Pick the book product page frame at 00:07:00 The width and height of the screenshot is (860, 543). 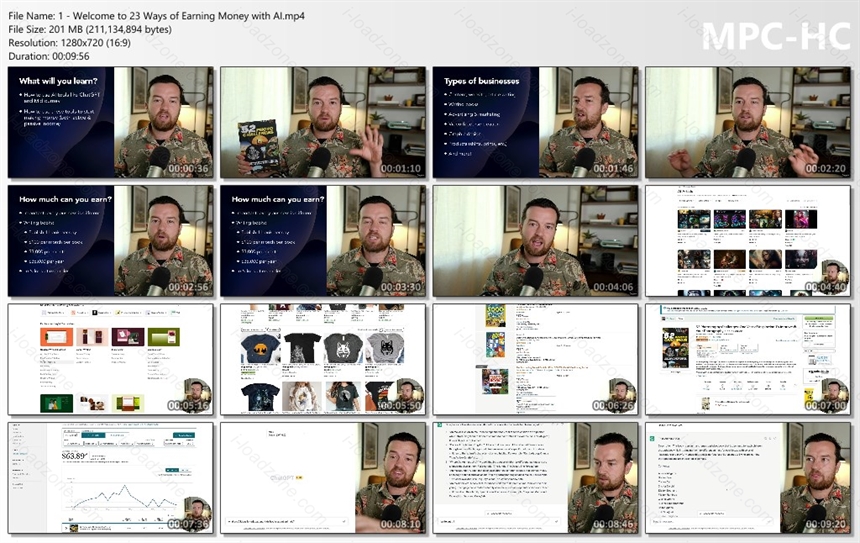pyautogui.click(x=748, y=359)
